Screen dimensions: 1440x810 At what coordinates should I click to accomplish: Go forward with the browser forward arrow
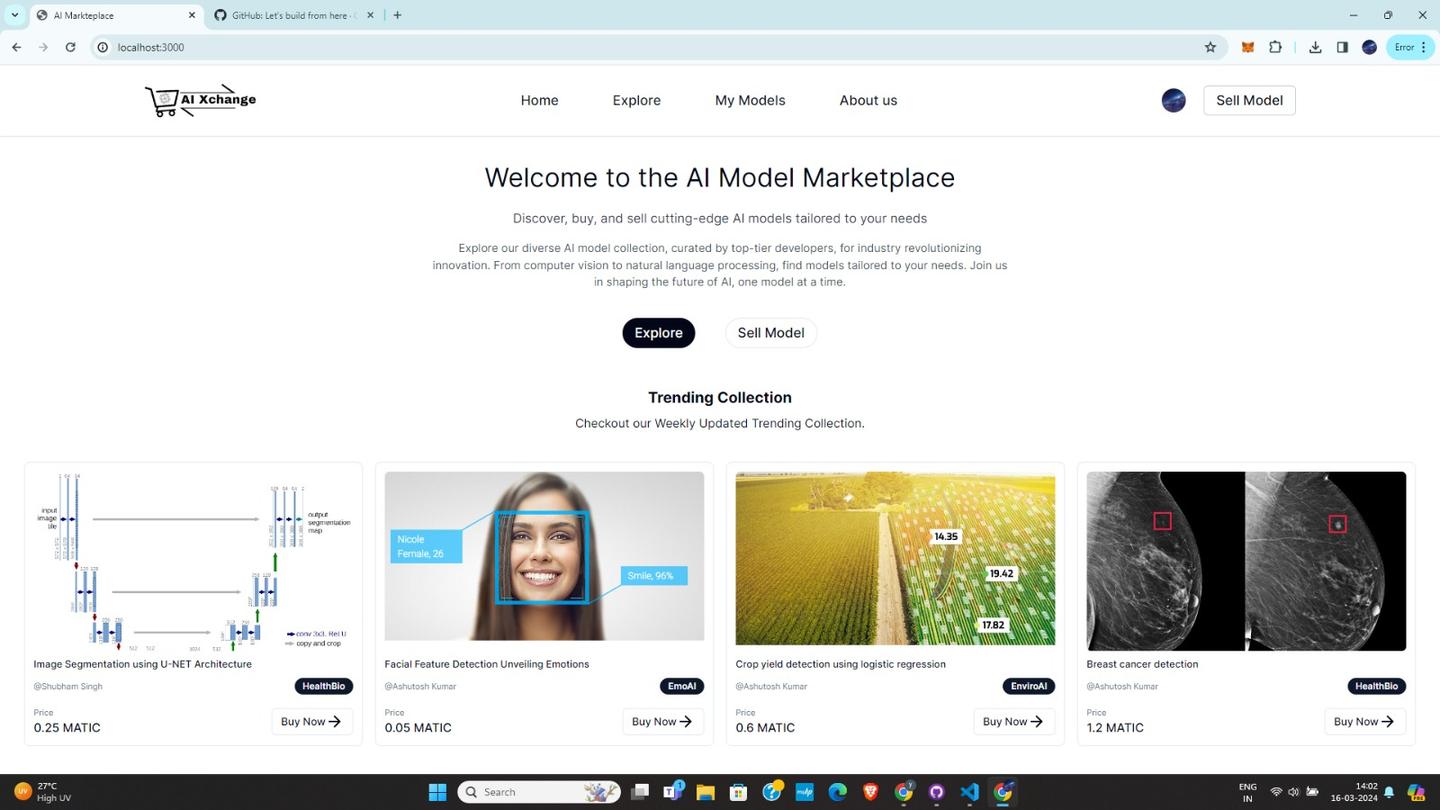pyautogui.click(x=43, y=47)
